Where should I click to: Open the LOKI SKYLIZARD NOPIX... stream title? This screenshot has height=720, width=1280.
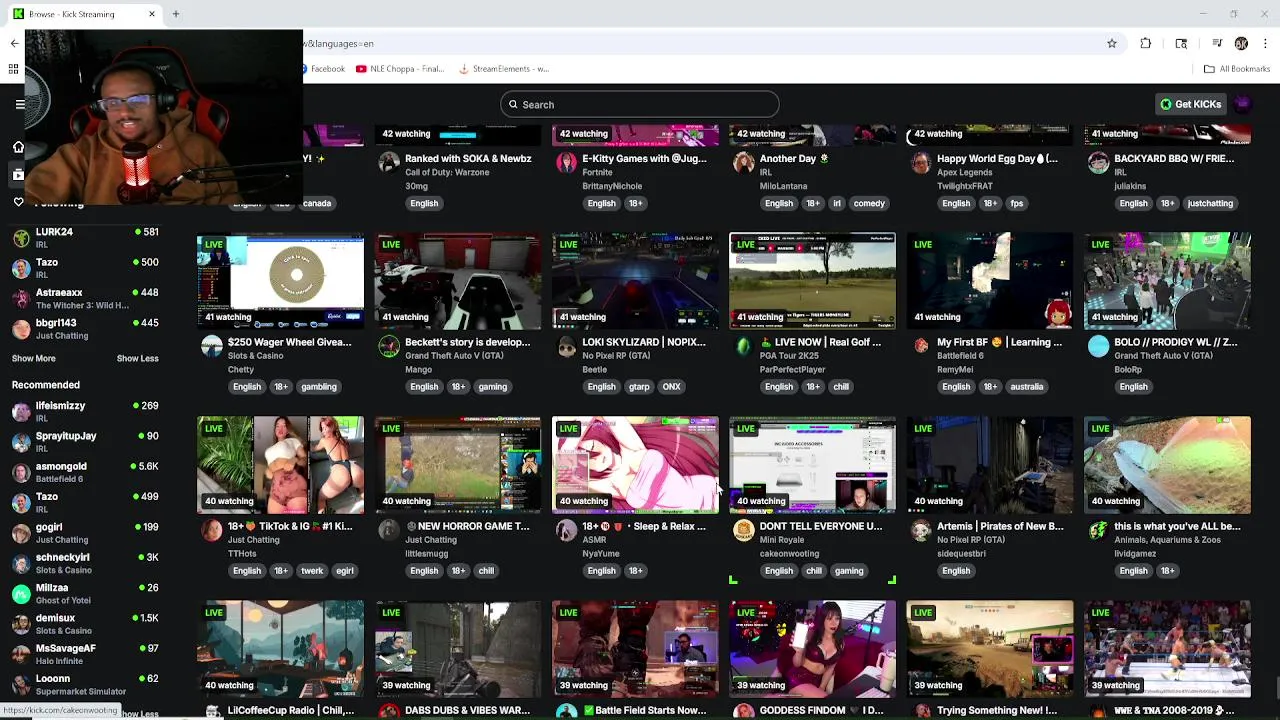coord(643,342)
